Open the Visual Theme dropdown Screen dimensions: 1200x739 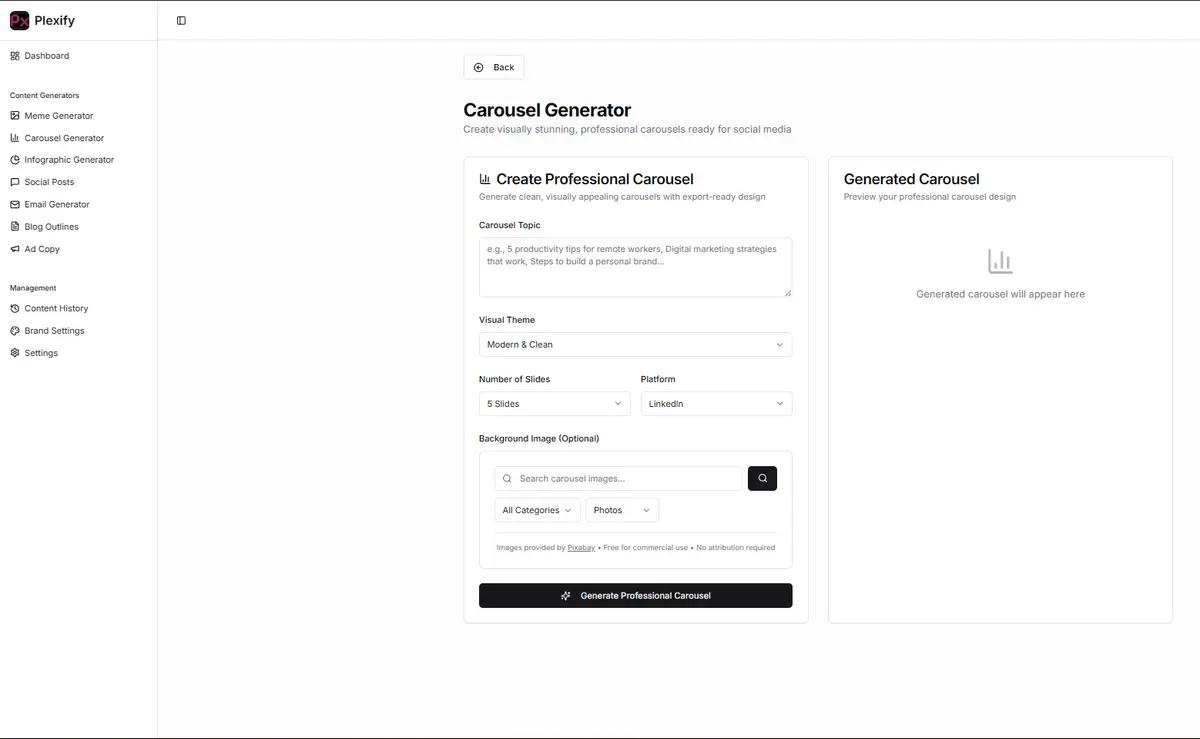coord(635,344)
